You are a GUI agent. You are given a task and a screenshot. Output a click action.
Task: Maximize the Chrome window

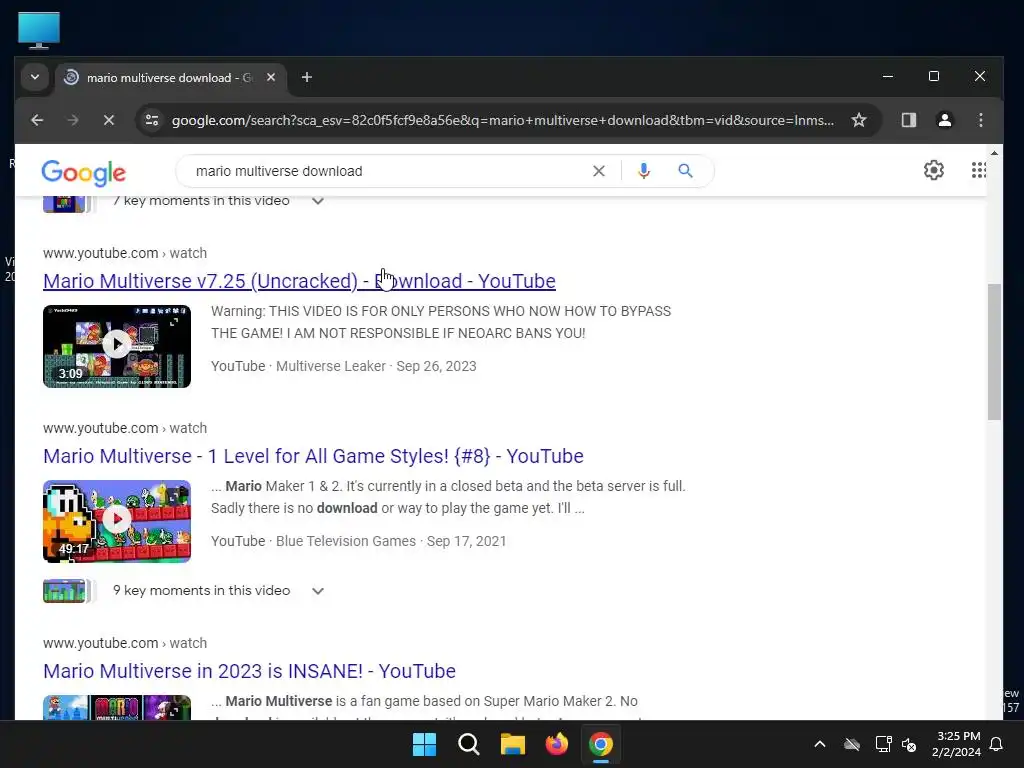coord(934,76)
